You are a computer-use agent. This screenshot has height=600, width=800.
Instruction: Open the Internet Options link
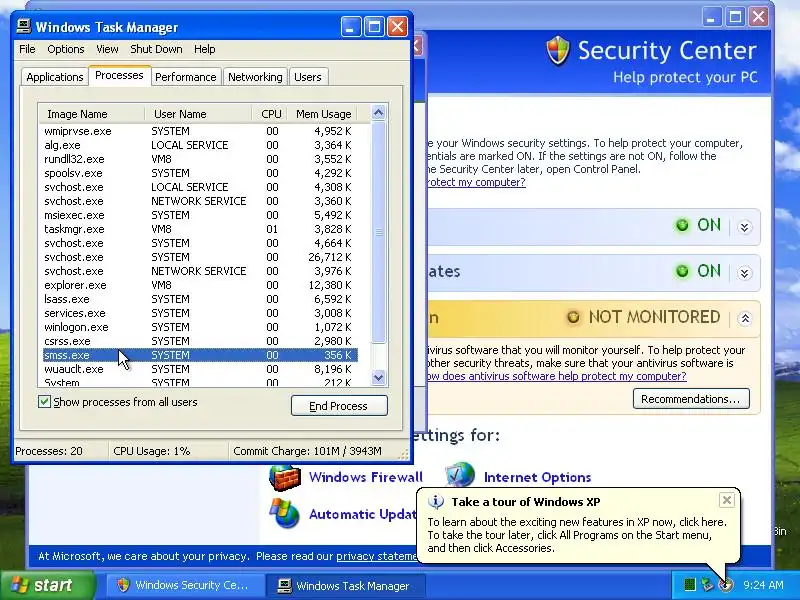[x=537, y=477]
